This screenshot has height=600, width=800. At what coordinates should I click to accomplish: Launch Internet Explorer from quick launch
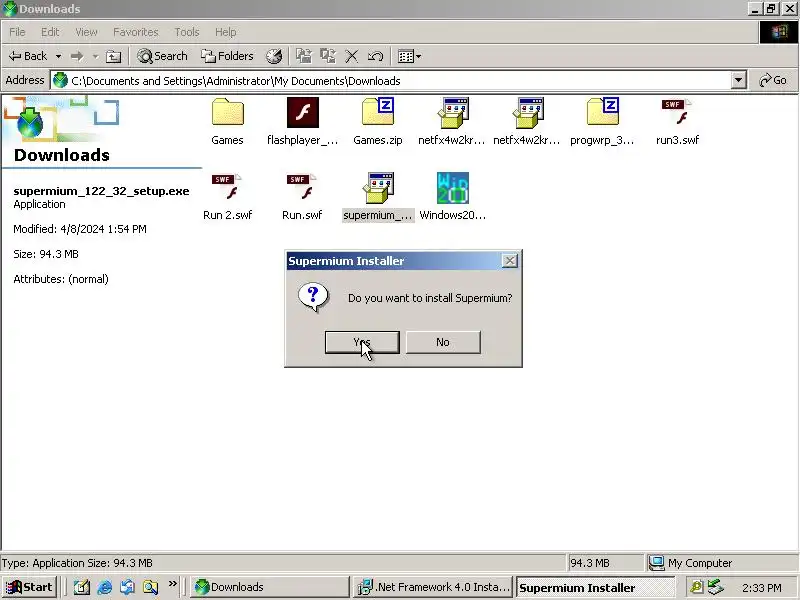click(x=105, y=587)
